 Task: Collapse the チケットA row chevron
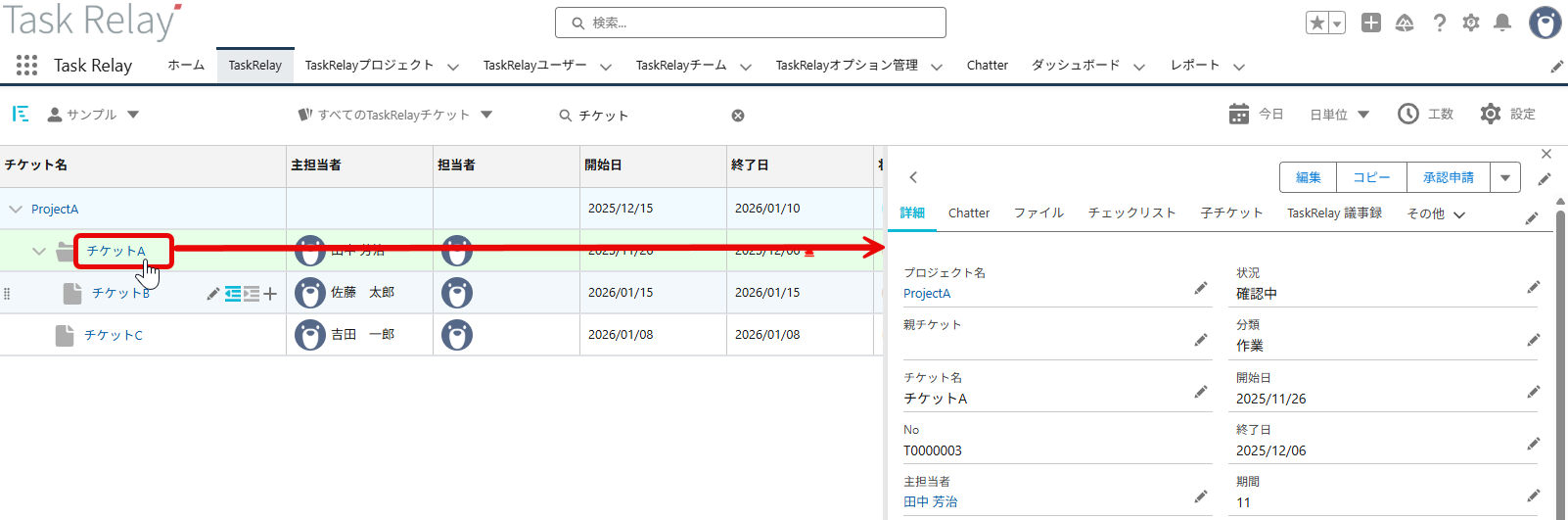pyautogui.click(x=39, y=251)
